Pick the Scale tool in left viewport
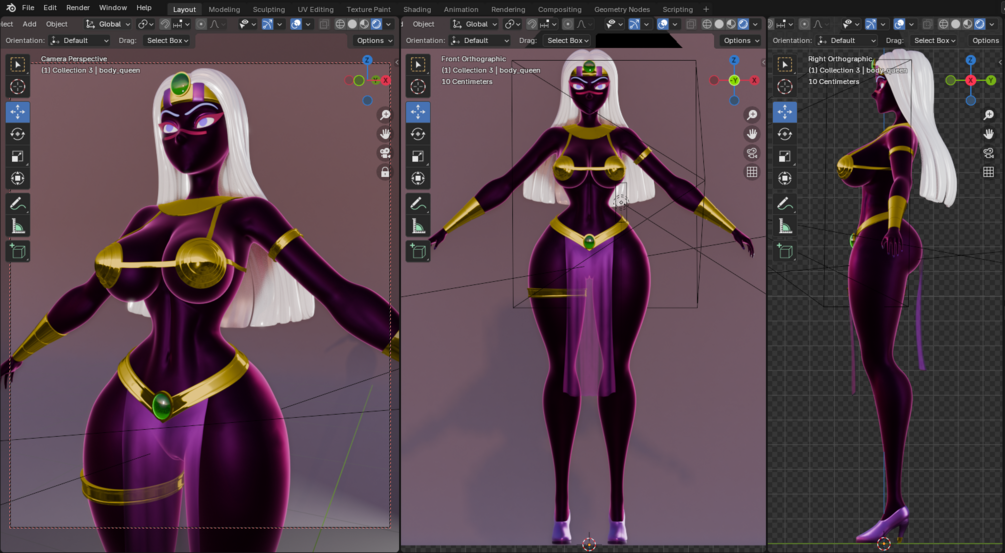The width and height of the screenshot is (1005, 553). click(x=17, y=156)
